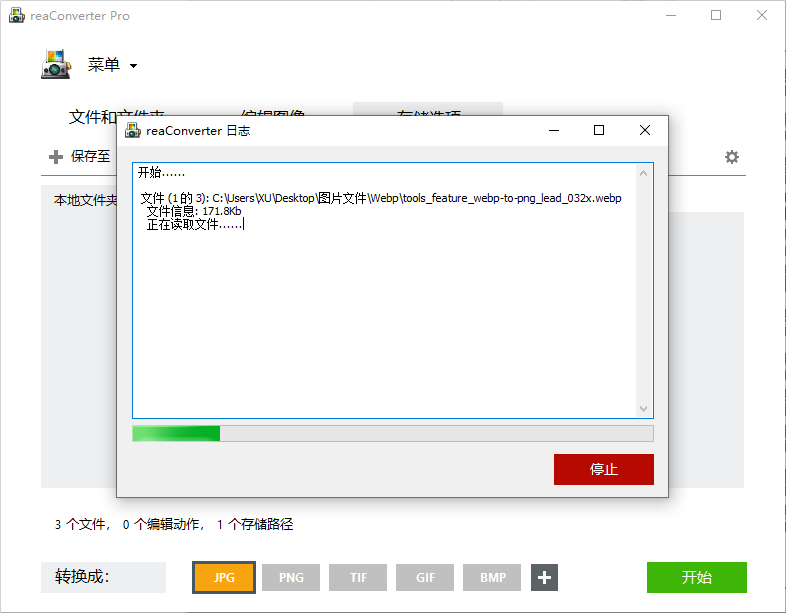The image size is (786, 613).
Task: Click the log scrollbar down arrow
Action: point(644,408)
